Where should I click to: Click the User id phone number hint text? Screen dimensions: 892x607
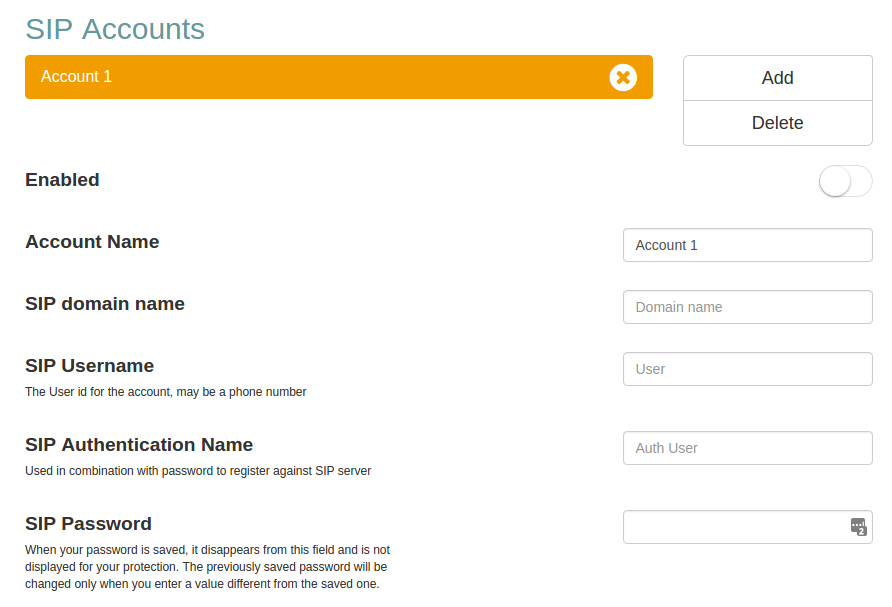click(x=165, y=392)
